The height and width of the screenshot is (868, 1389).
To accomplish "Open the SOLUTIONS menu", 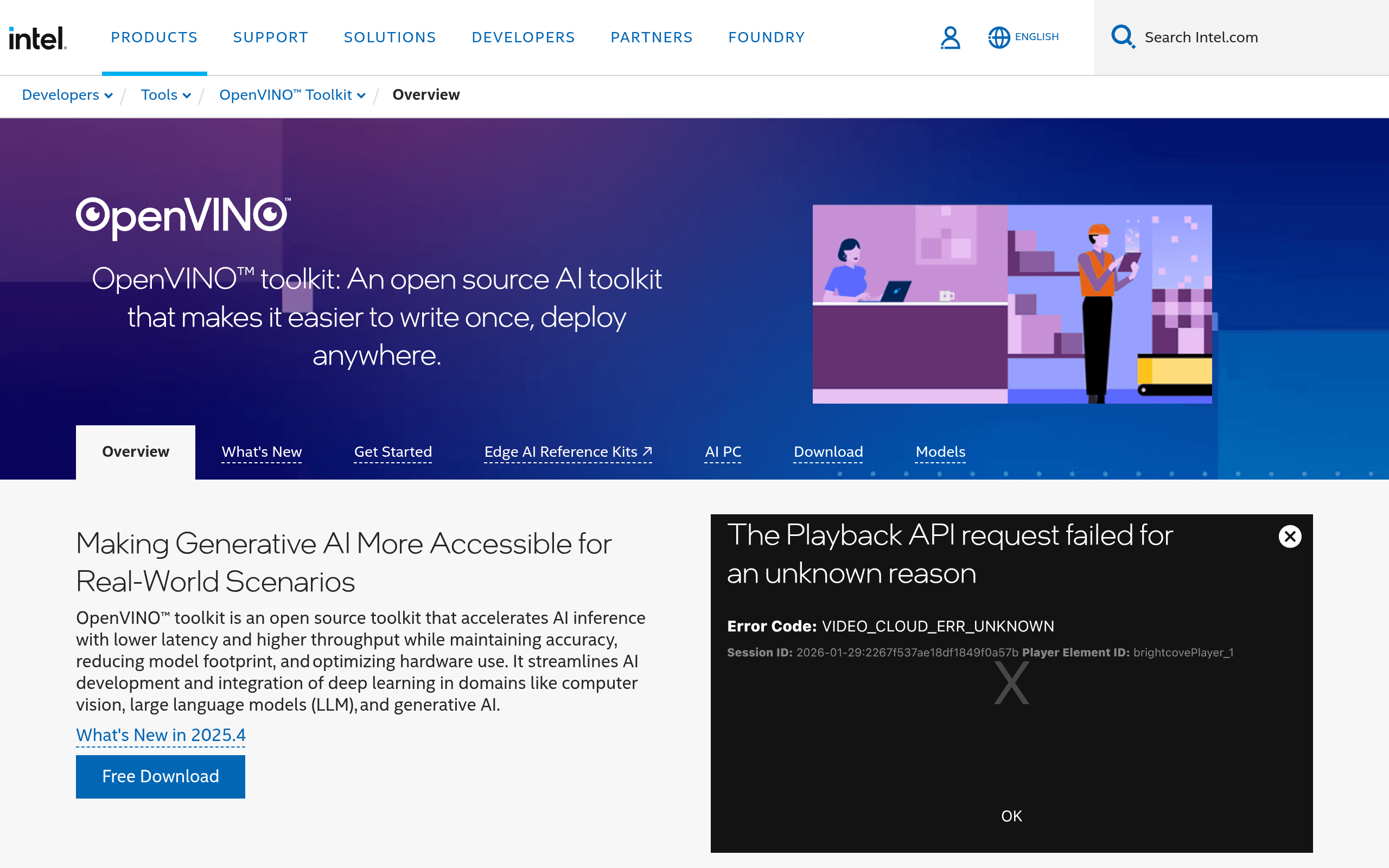I will 390,37.
